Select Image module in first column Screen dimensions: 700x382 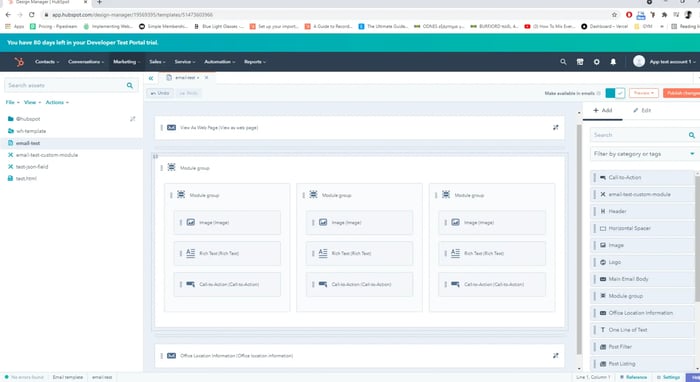(x=227, y=222)
